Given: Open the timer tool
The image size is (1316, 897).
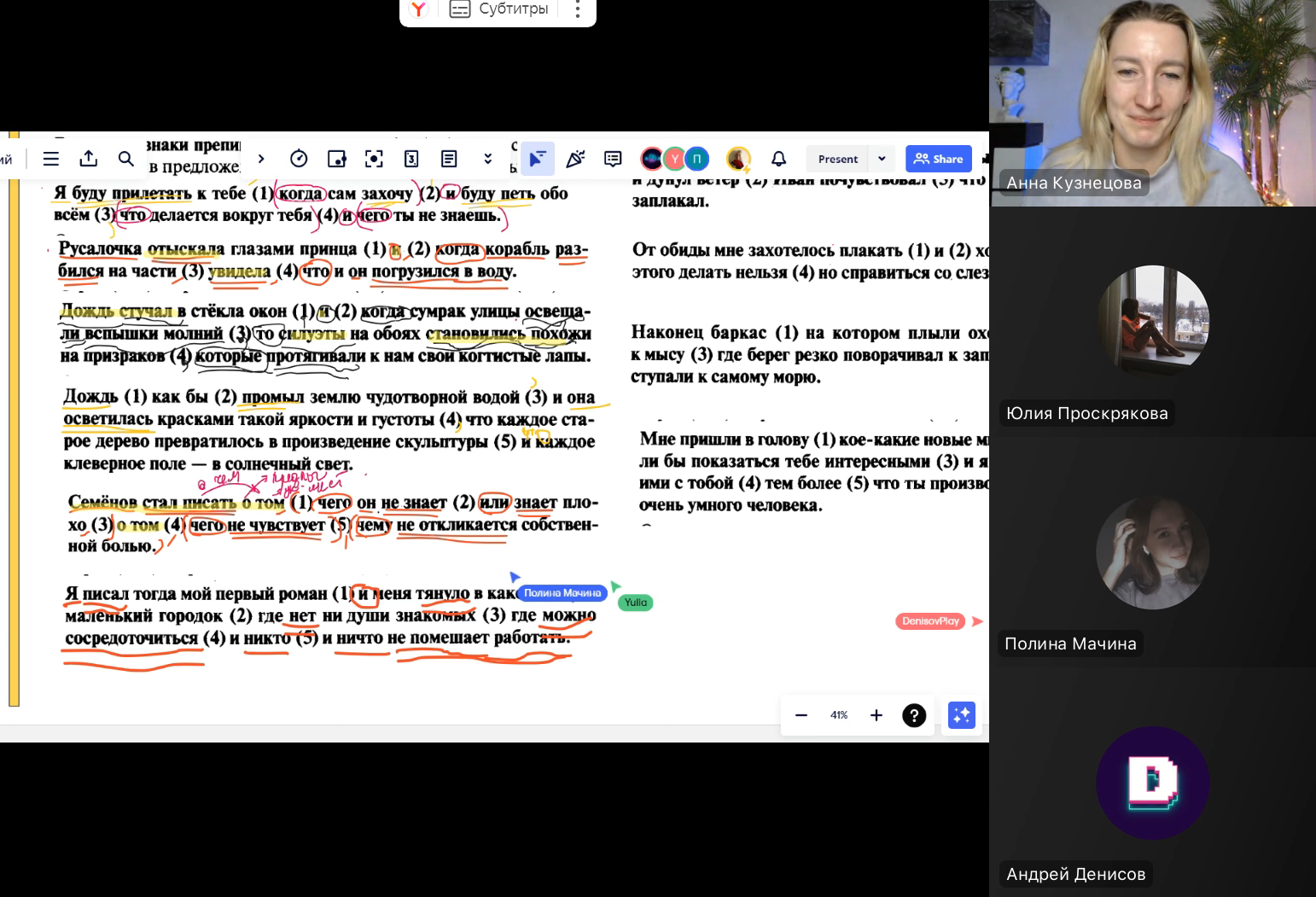Looking at the screenshot, I should pos(299,159).
